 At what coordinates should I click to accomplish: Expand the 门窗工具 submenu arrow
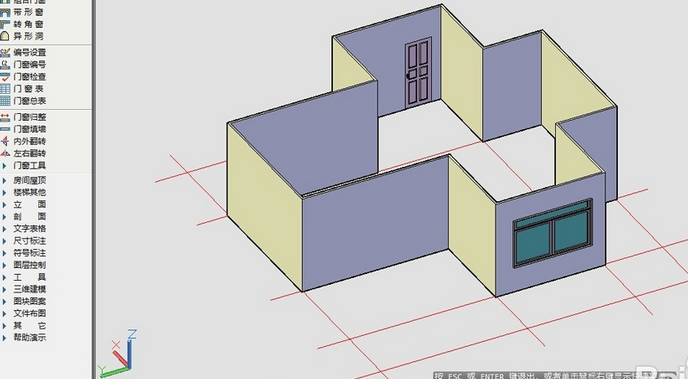point(4,165)
